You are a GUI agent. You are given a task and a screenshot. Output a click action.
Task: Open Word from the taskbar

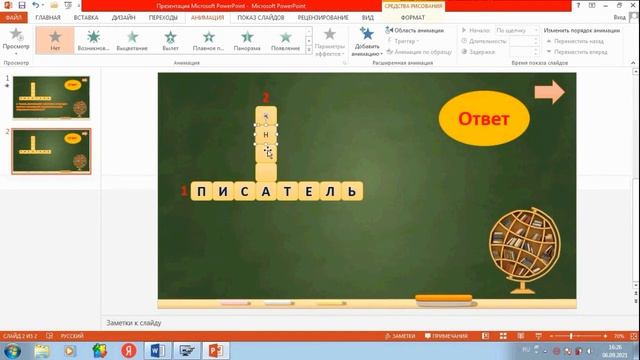[158, 351]
